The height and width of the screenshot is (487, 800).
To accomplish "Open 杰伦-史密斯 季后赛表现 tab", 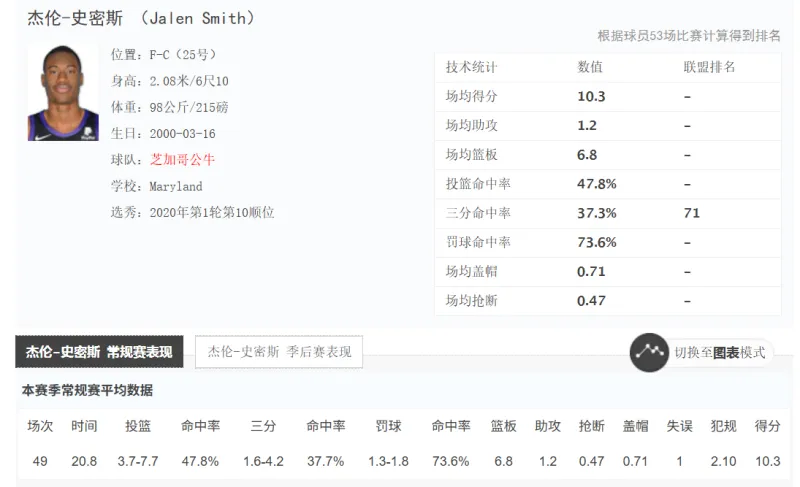I will tap(279, 352).
